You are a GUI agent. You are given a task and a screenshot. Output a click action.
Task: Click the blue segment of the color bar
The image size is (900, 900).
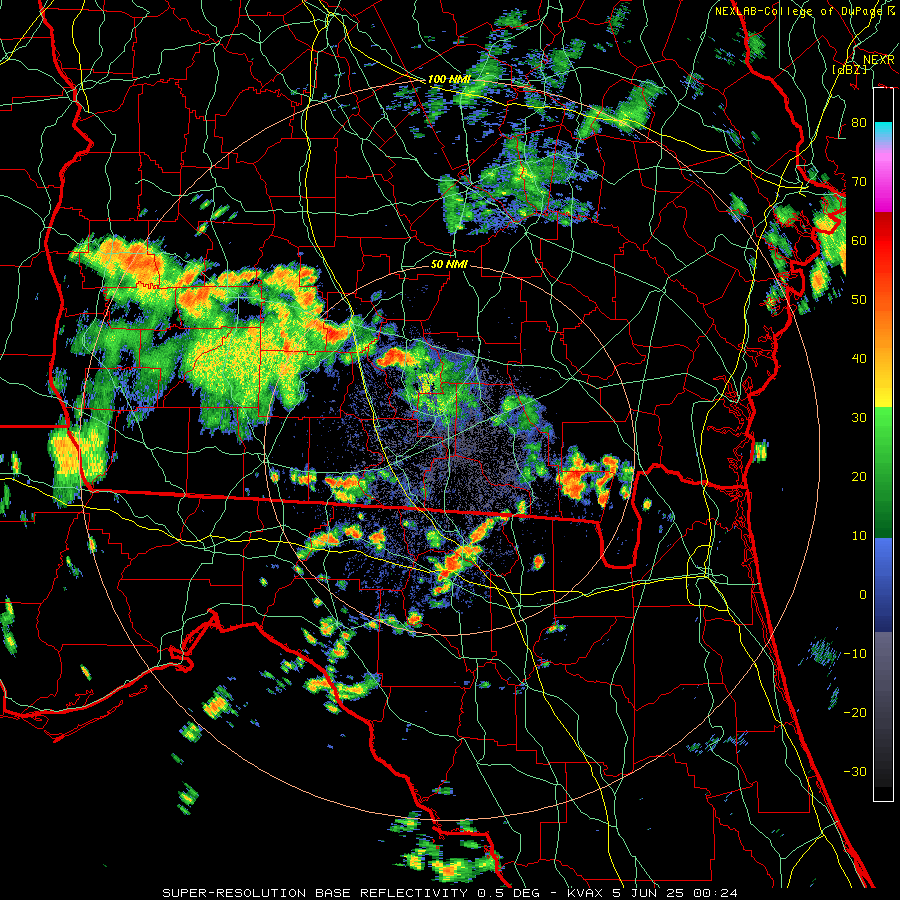click(x=883, y=585)
